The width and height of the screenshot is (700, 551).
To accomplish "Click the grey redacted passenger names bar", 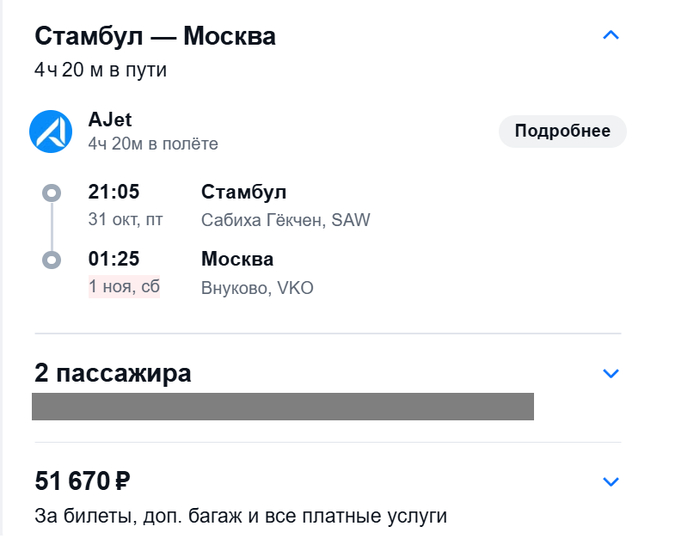I will (x=282, y=406).
